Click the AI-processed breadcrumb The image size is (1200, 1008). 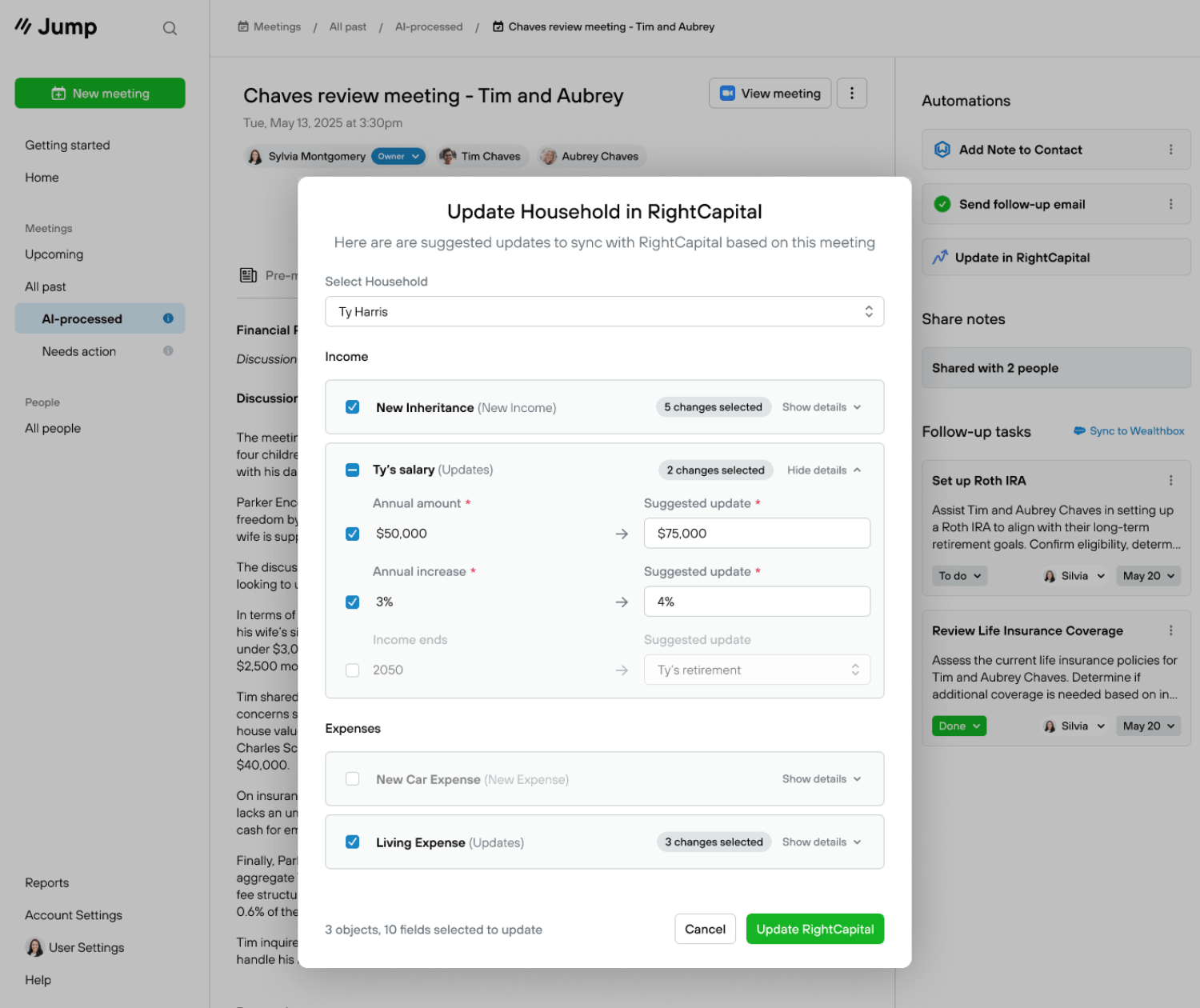tap(429, 26)
